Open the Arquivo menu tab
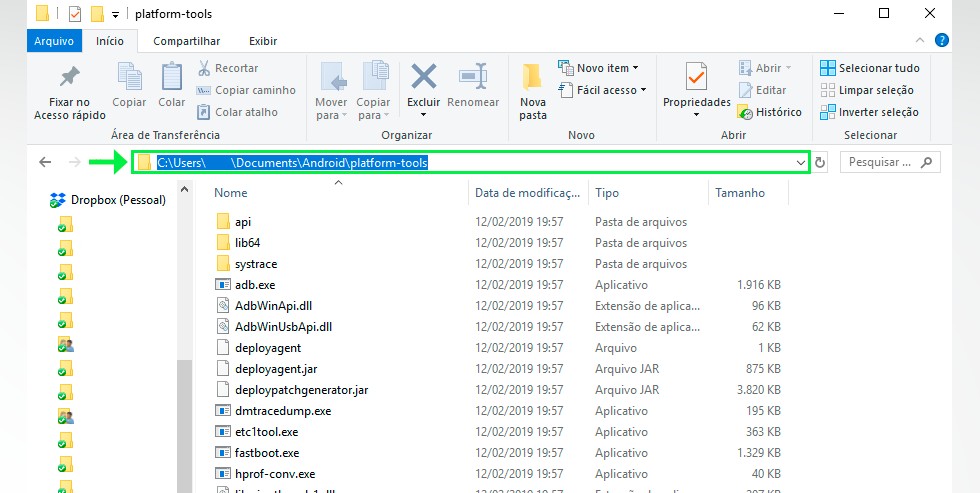Viewport: 980px width, 493px height. click(x=54, y=41)
